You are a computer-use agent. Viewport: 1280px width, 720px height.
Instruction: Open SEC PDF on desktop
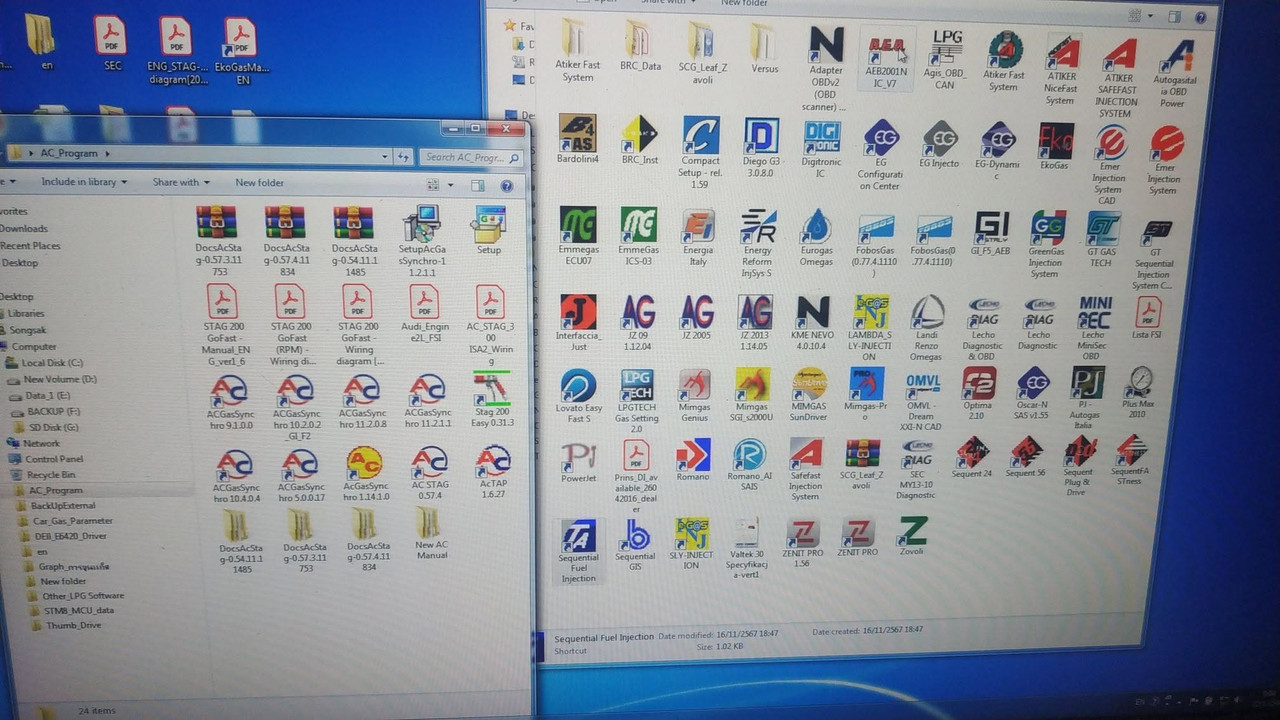[110, 36]
